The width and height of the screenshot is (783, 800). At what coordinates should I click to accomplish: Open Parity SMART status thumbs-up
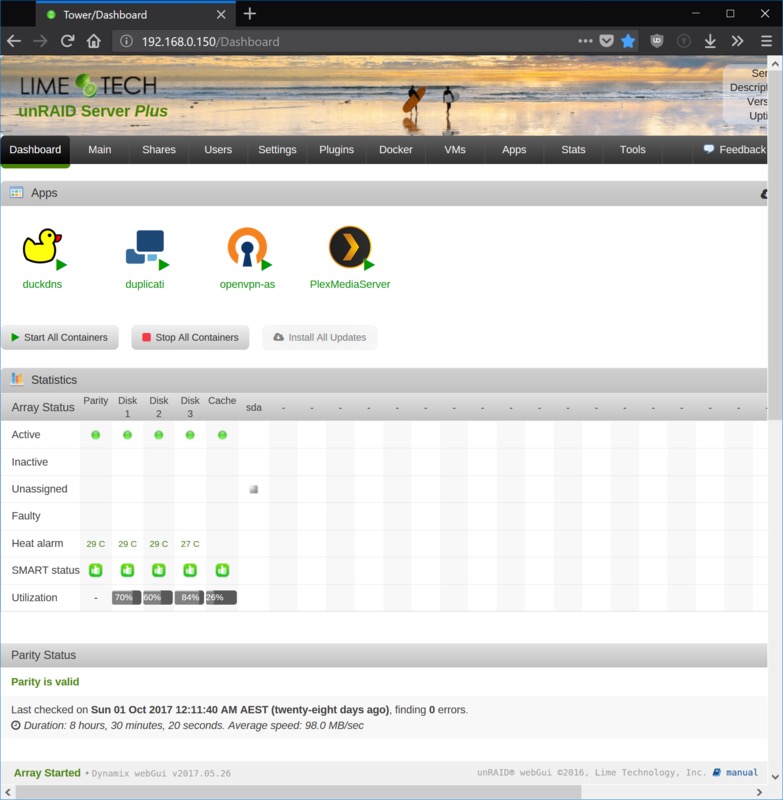pyautogui.click(x=95, y=570)
